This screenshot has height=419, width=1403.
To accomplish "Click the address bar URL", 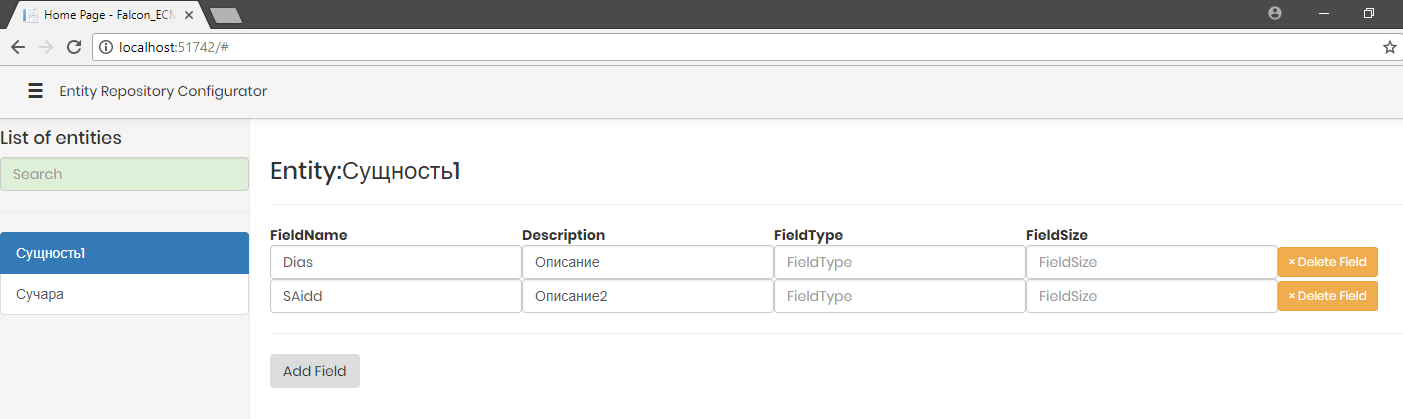I will [x=175, y=47].
